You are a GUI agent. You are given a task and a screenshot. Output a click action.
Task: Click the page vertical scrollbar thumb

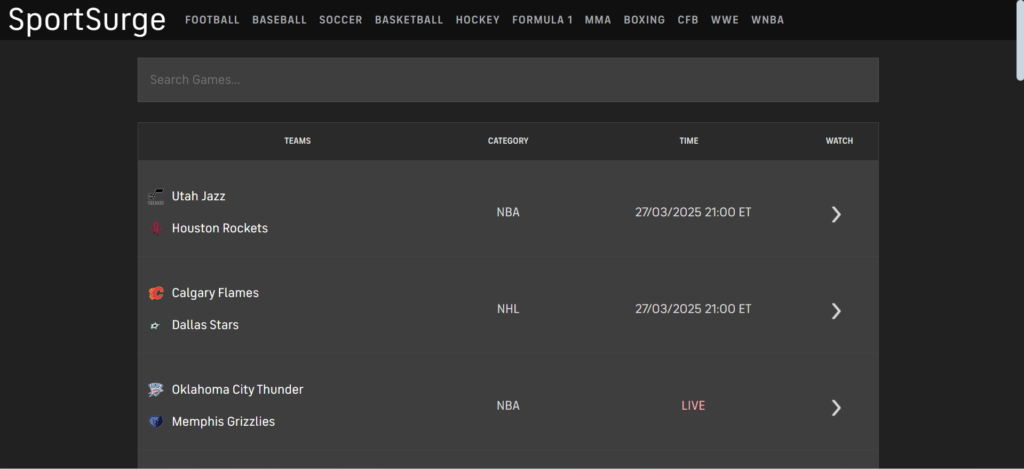coord(1020,40)
